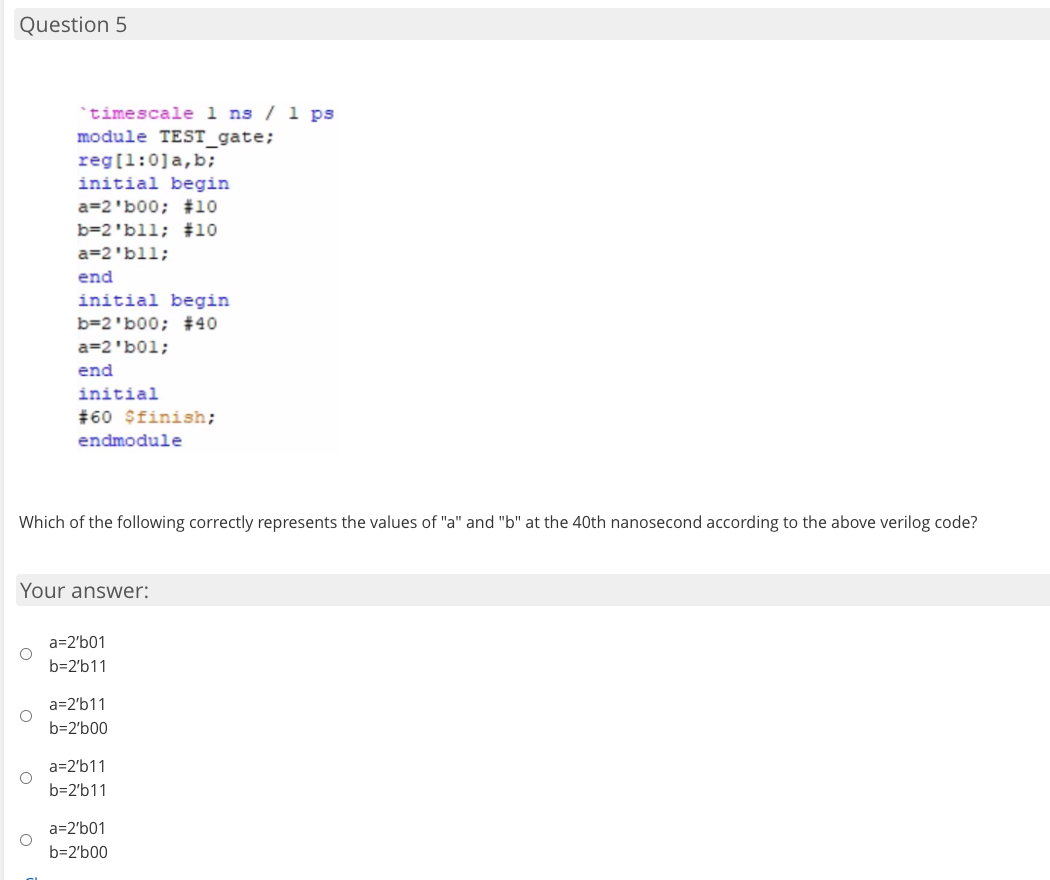Click the reg[1:0]a,b; declaration line
The width and height of the screenshot is (1050, 880).
tap(130, 160)
